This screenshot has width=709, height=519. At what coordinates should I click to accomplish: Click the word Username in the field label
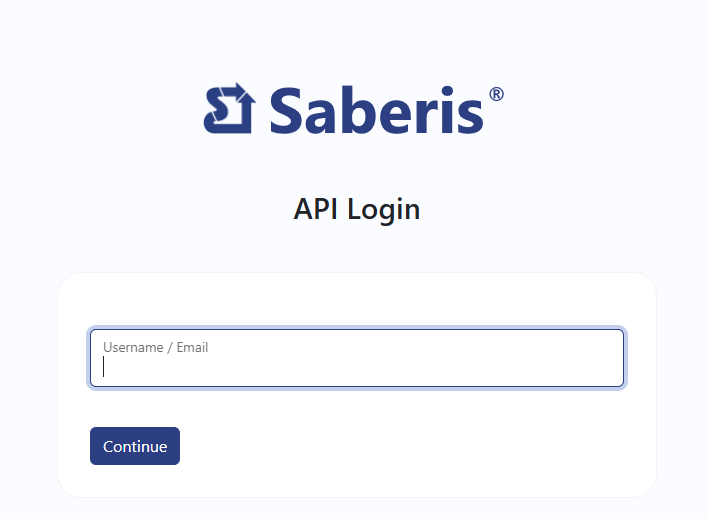[133, 347]
